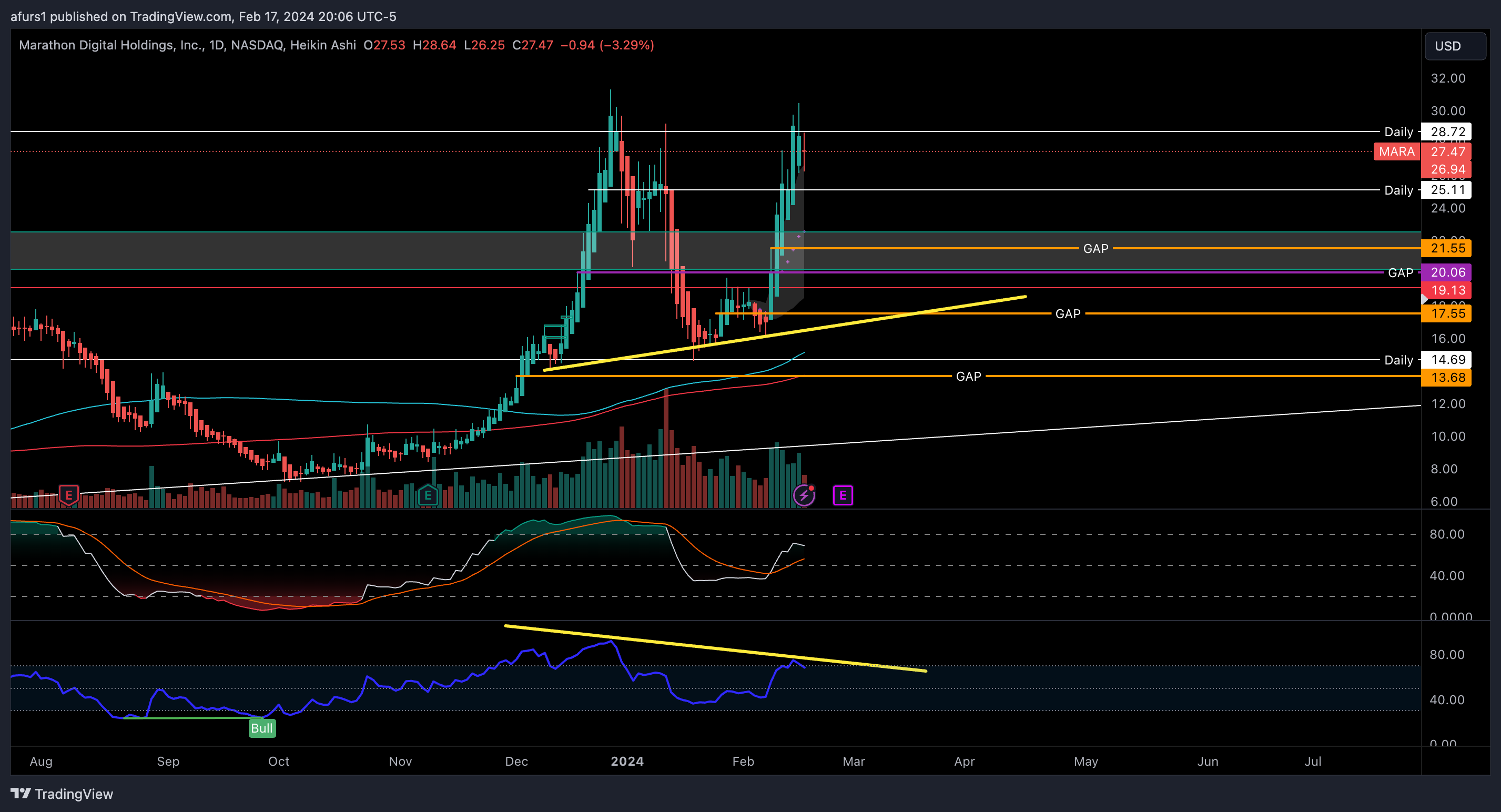Click the purple 20.06 gap price tag

(x=1447, y=272)
